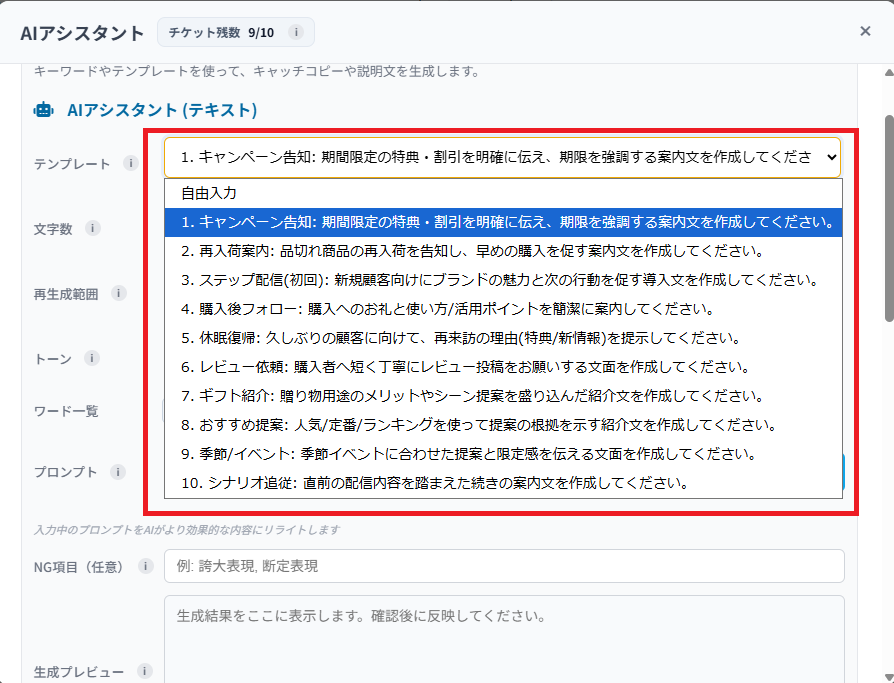The height and width of the screenshot is (683, 894).
Task: Click the トーン info icon
Action: [x=92, y=357]
